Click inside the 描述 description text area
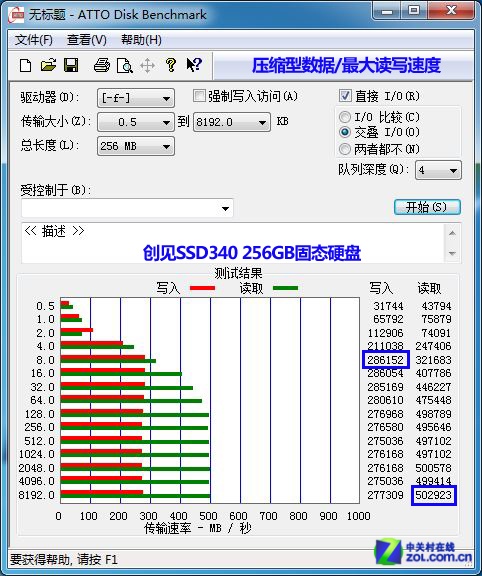The image size is (482, 576). [233, 243]
